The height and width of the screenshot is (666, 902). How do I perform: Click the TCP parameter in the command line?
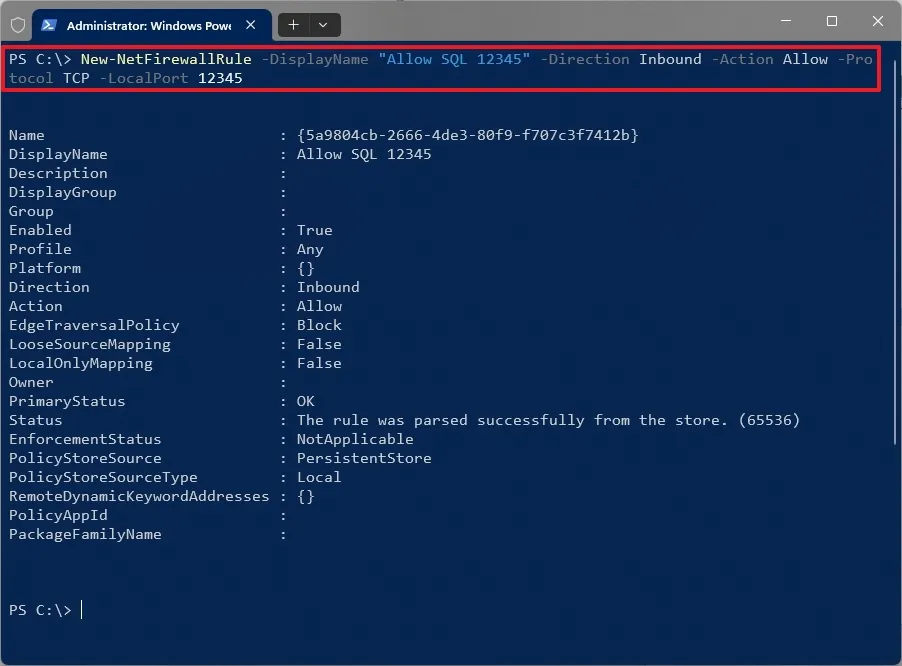point(75,78)
